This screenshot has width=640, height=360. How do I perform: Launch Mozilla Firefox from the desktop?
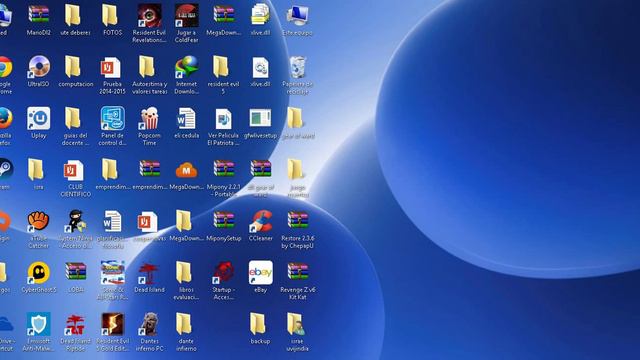click(5, 118)
